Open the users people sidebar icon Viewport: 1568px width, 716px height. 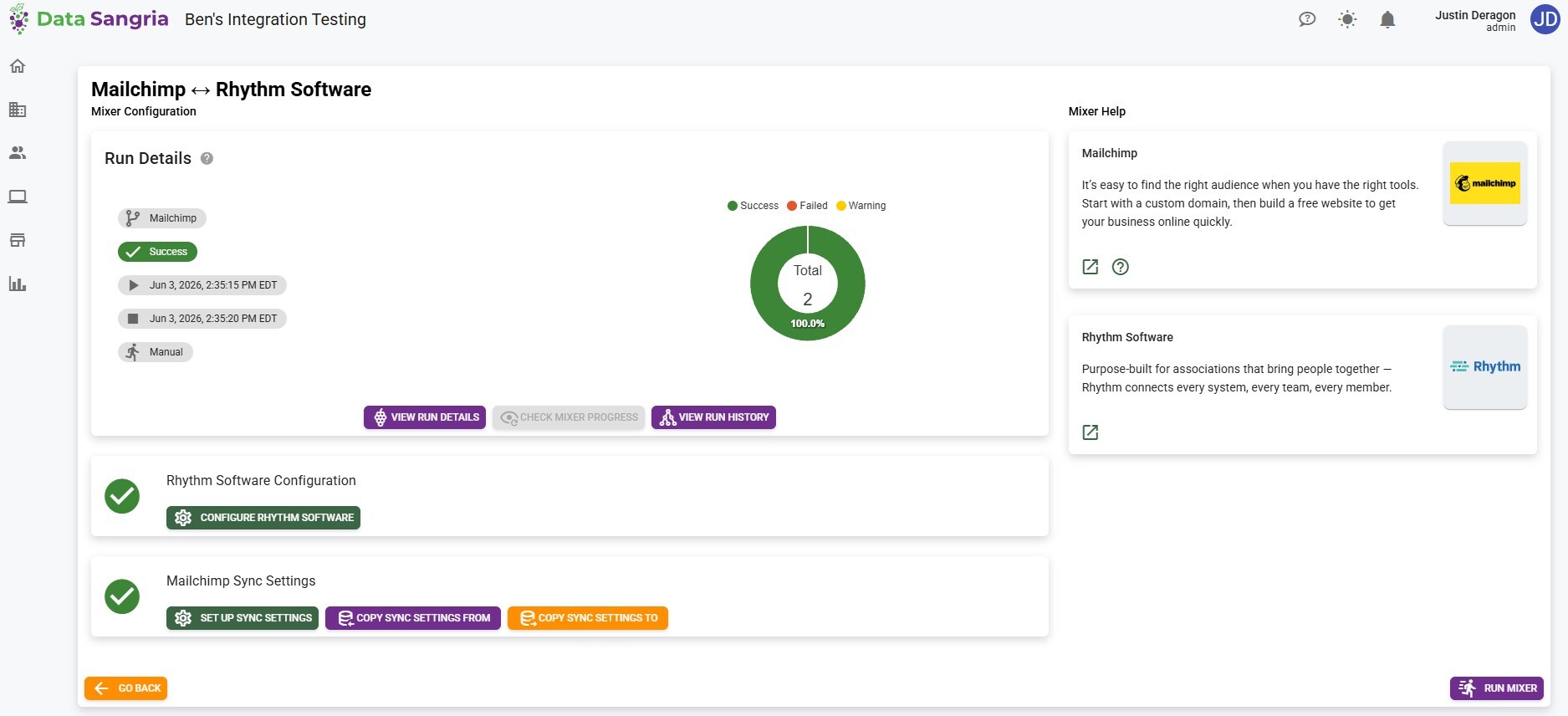18,153
